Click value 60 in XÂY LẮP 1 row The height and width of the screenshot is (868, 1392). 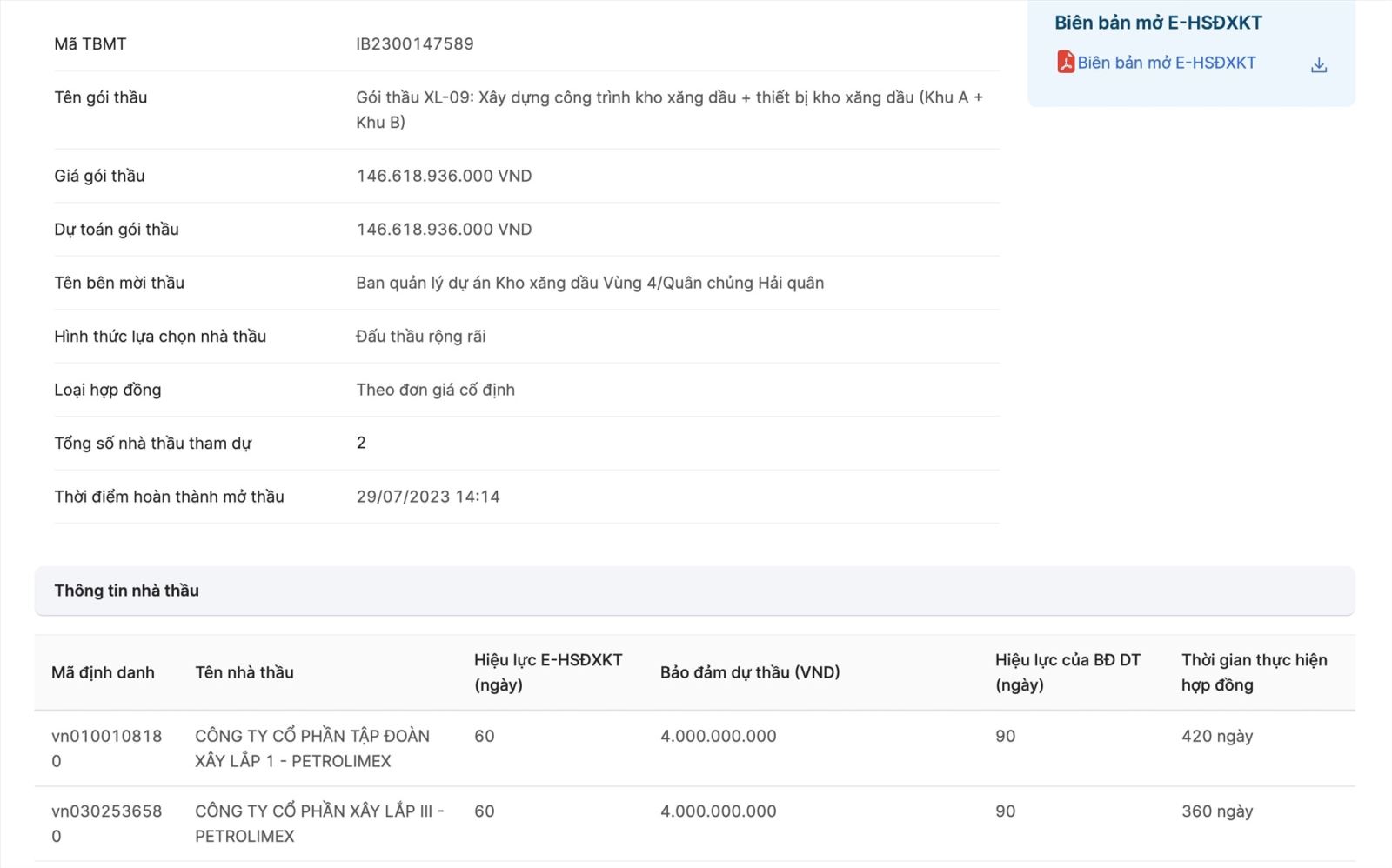point(485,736)
